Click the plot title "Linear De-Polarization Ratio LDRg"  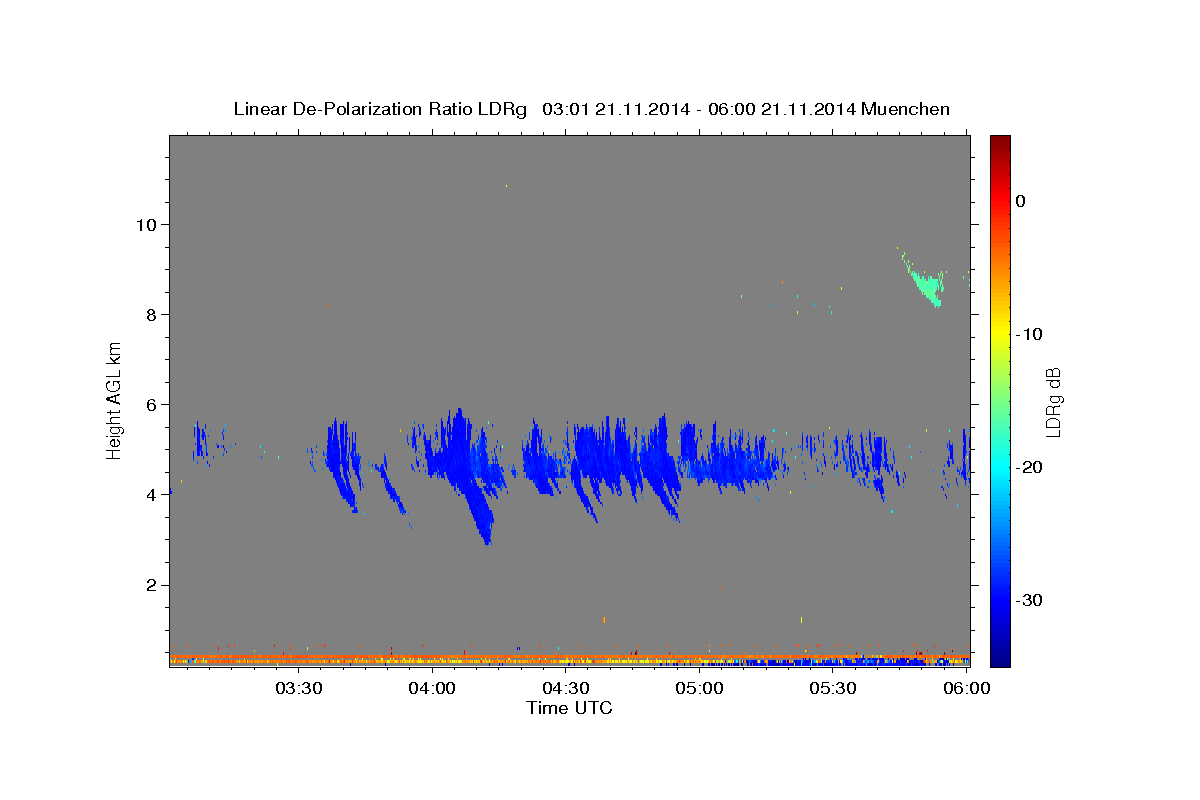point(380,109)
